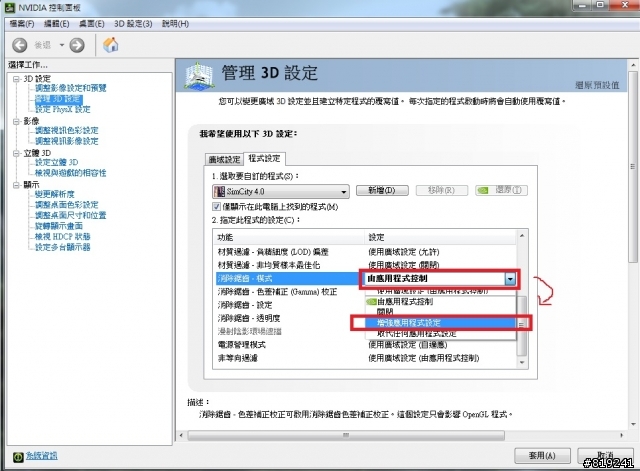
Task: Open the 說明(H) menu
Action: click(x=176, y=24)
